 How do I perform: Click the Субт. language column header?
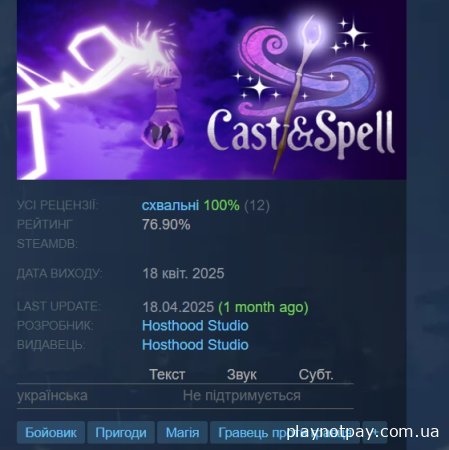coord(316,375)
